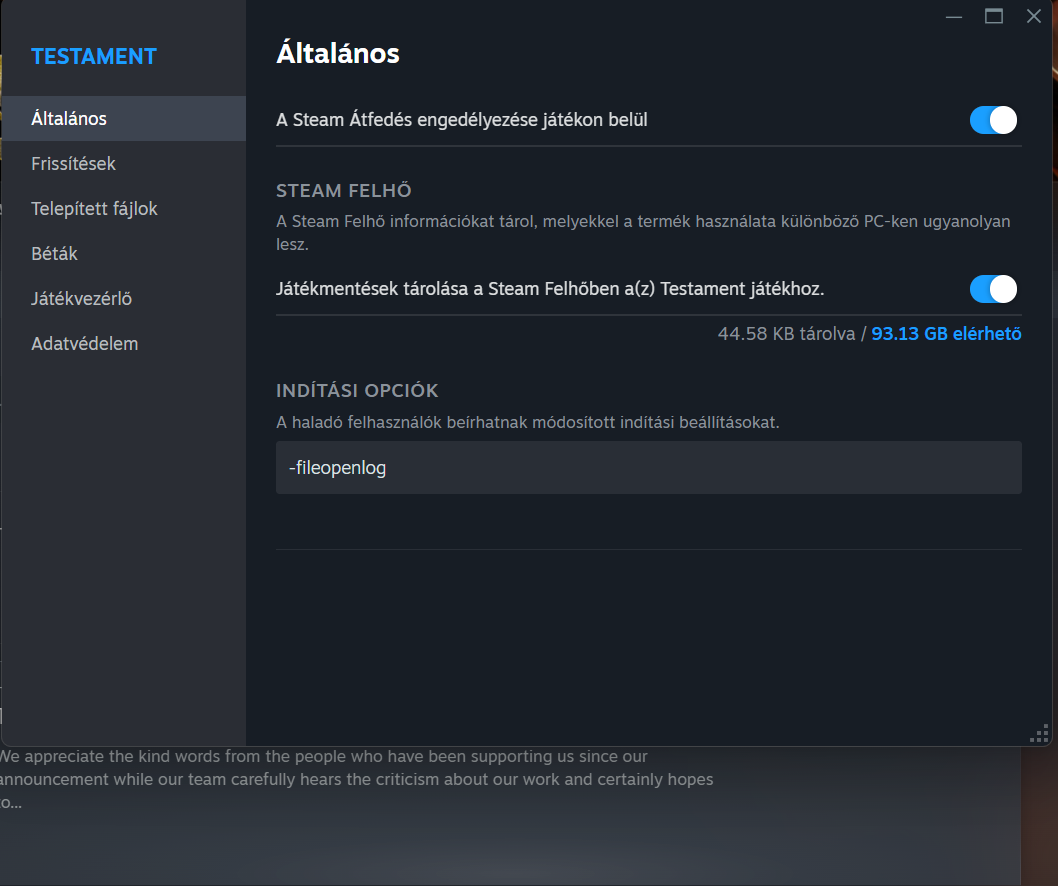The height and width of the screenshot is (886, 1058).
Task: Click the Steam Átfedés engedélyezése label
Action: pyautogui.click(x=461, y=120)
